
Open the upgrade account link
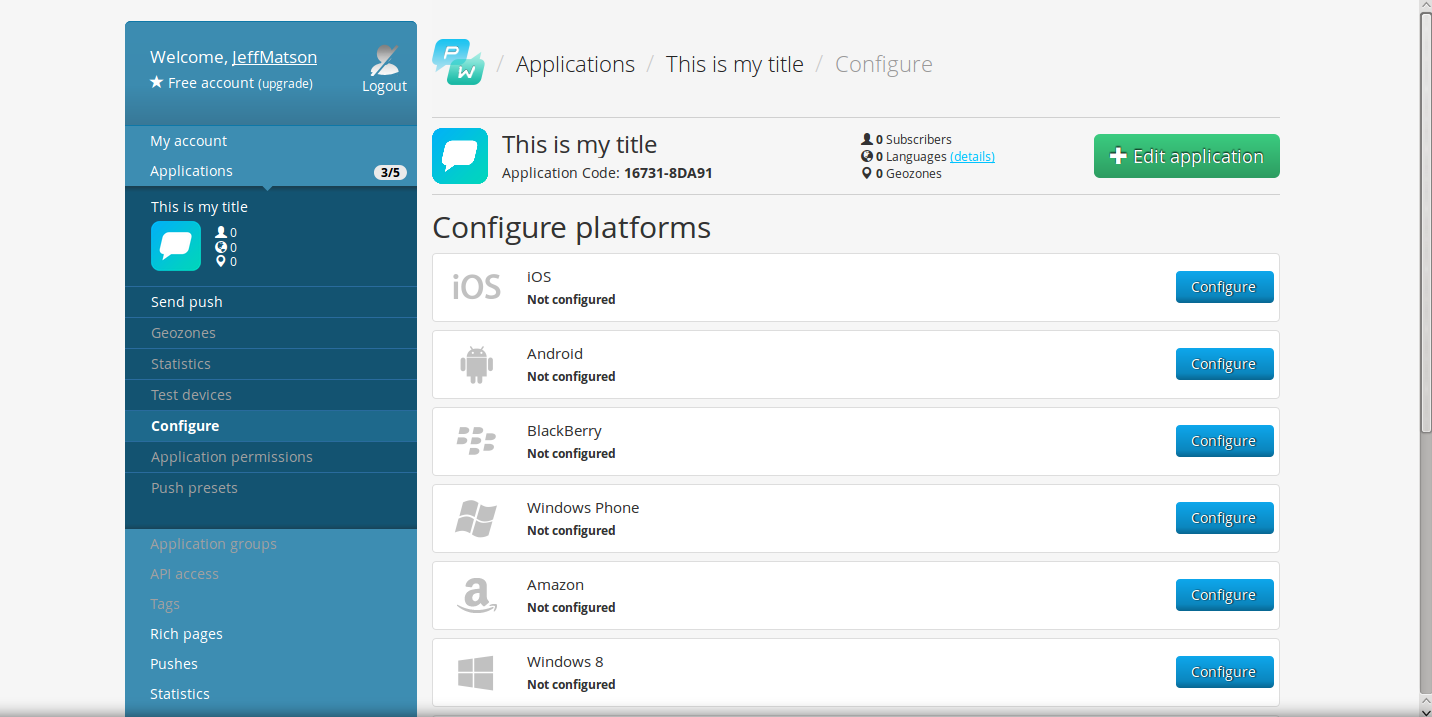286,84
